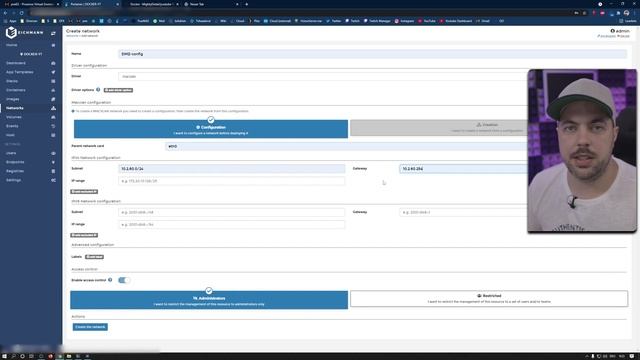Select the Configuration option box
Screen dimensions: 640x360
pyautogui.click(x=211, y=129)
